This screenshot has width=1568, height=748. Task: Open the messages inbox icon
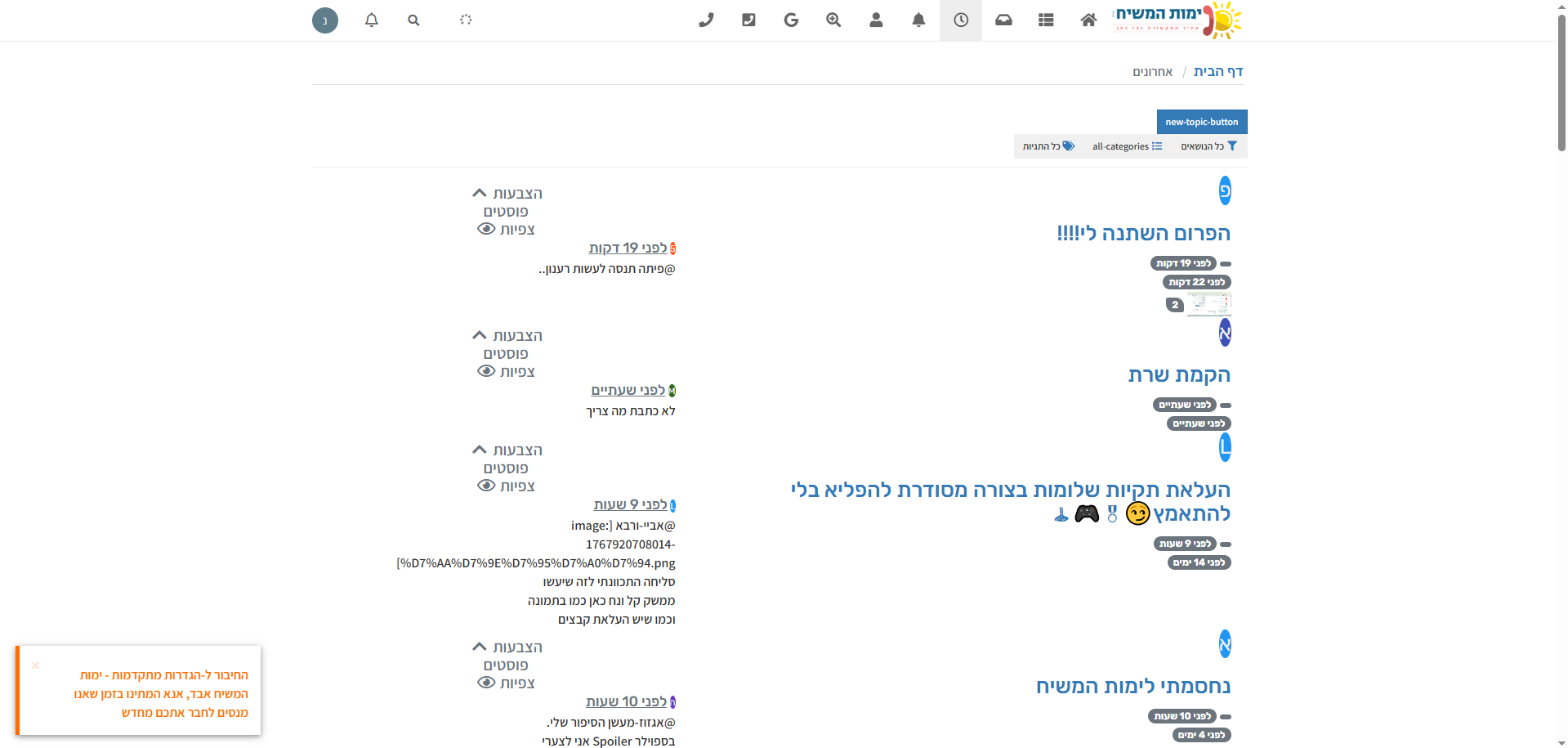point(1003,20)
